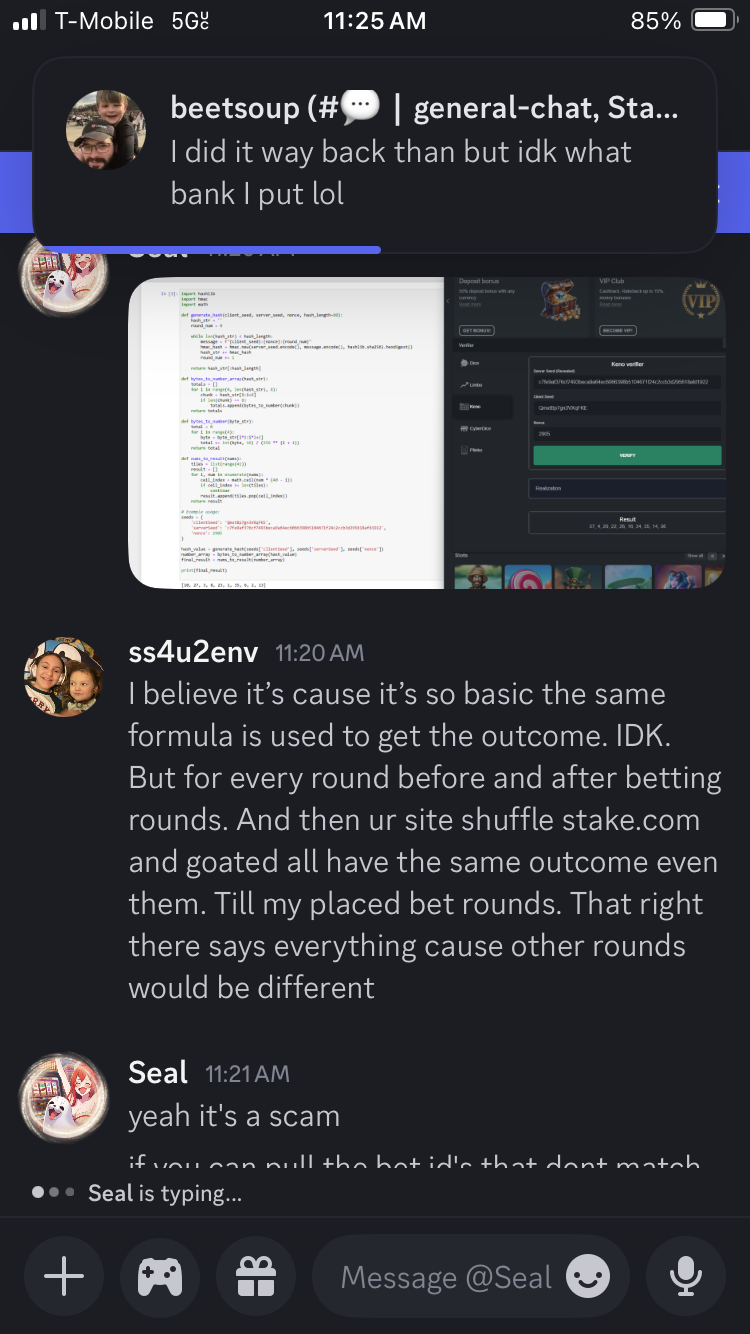
Task: Tap the 11:20 AM timestamp
Action: click(x=319, y=653)
